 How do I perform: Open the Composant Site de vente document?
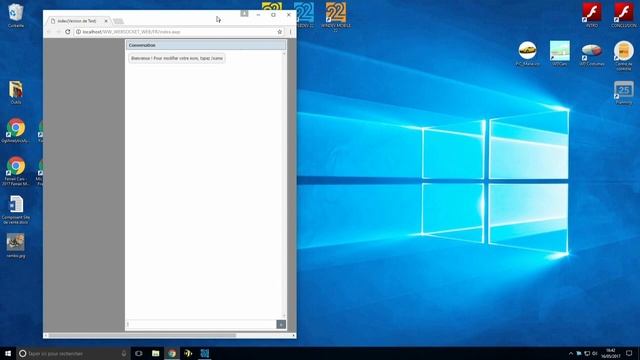(16, 210)
